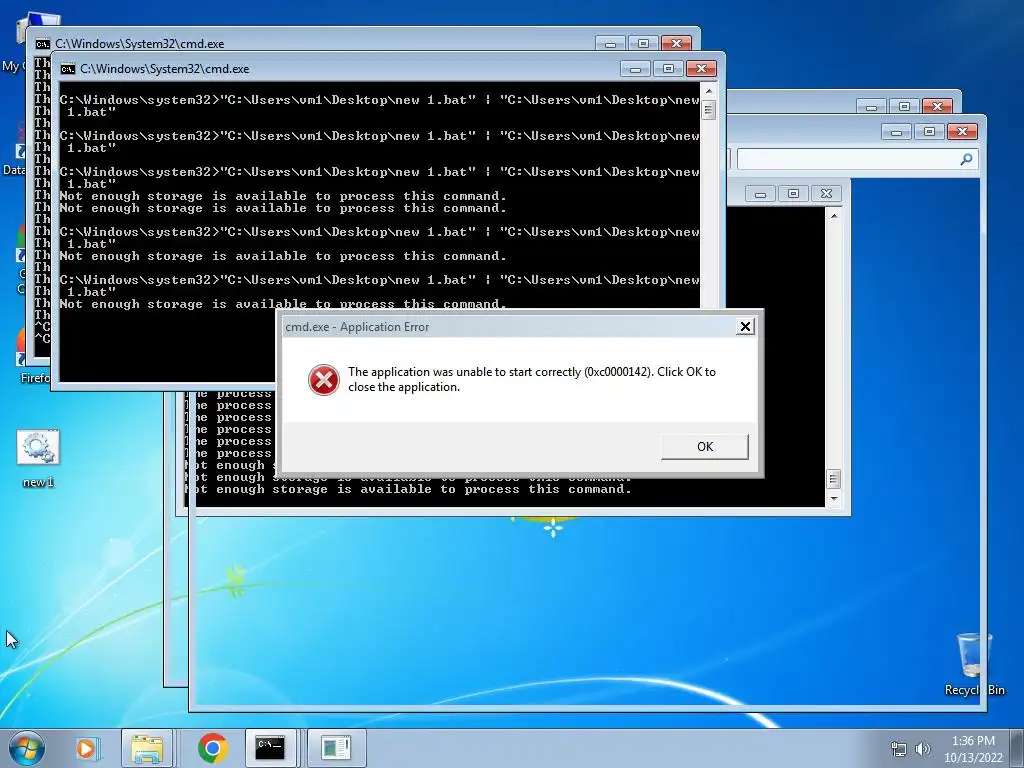The image size is (1024, 768).
Task: Open the Recycle Bin on the desktop
Action: pos(974,664)
